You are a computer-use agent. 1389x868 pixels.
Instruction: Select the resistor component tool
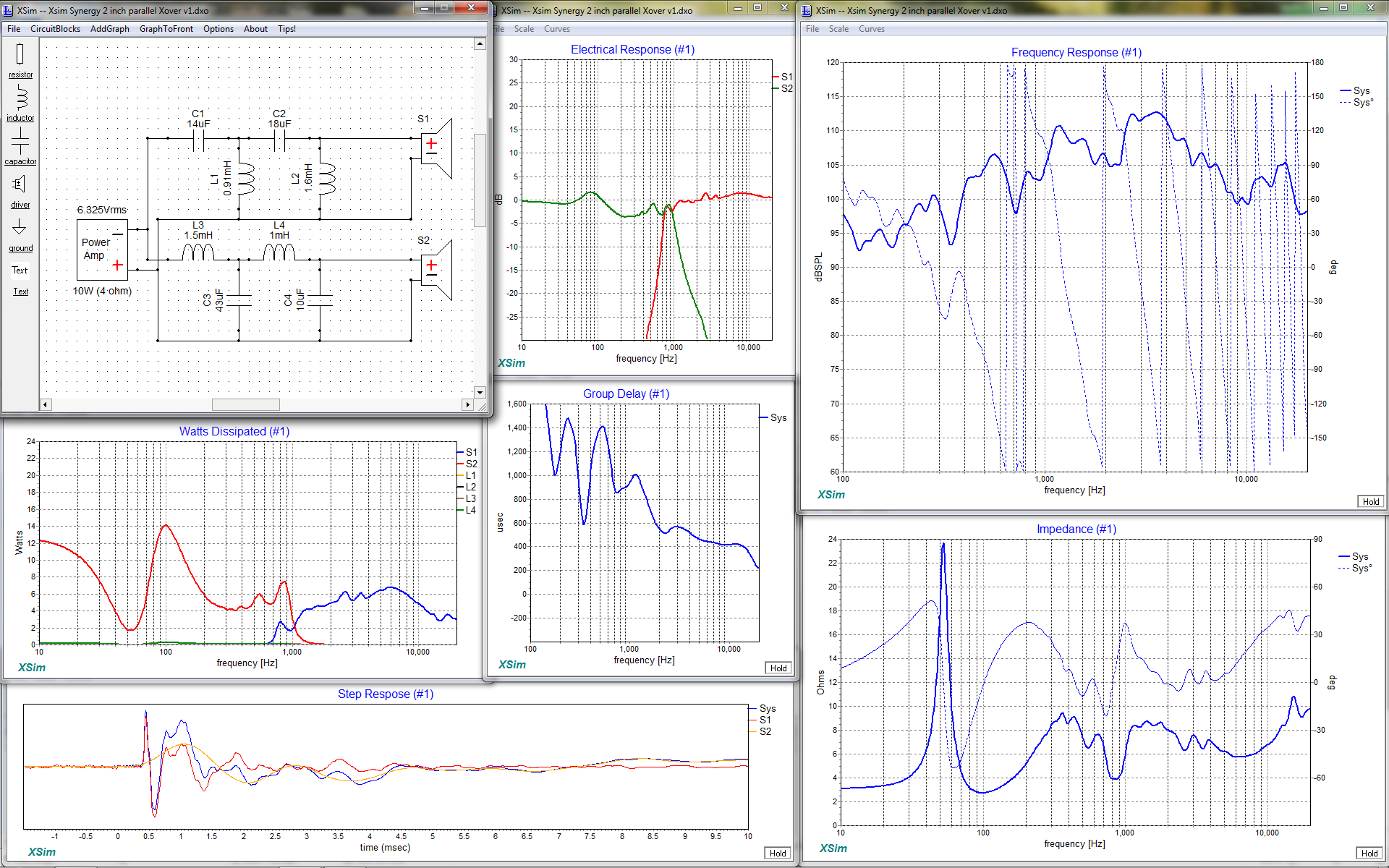point(20,61)
